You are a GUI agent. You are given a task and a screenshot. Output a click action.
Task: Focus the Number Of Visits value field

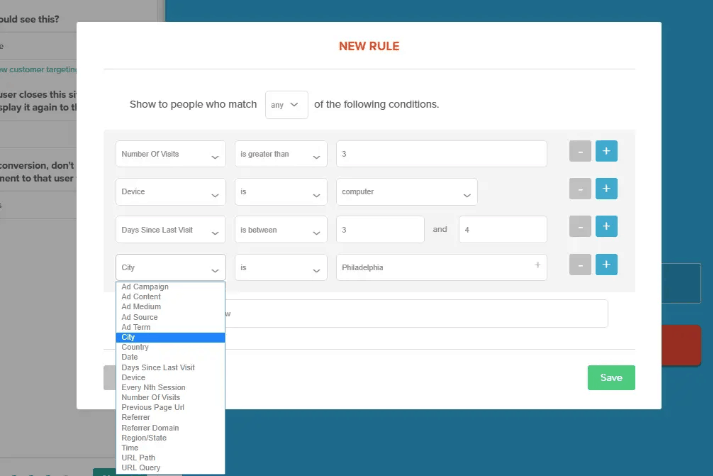tap(442, 154)
